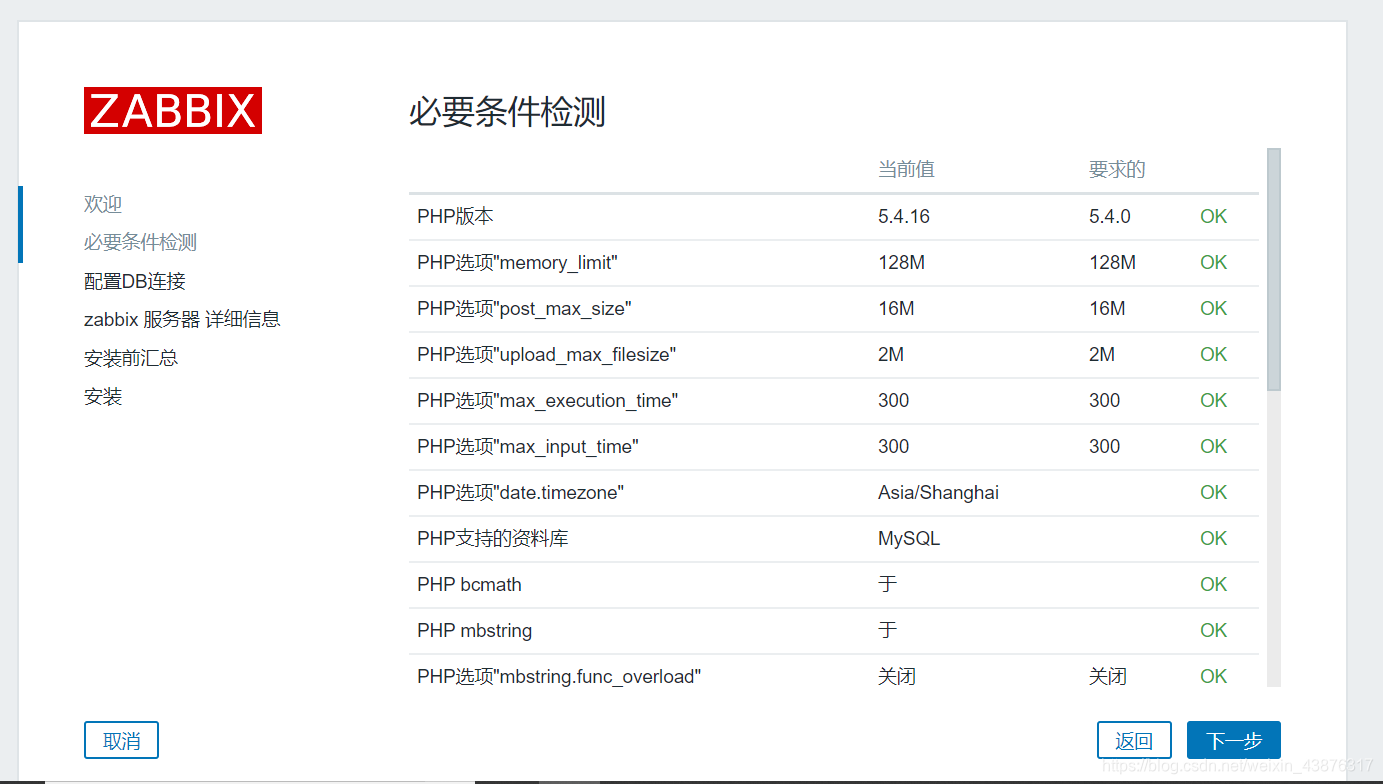Select the 安装前汇总 step in sidebar
This screenshot has height=784, width=1383.
click(131, 358)
